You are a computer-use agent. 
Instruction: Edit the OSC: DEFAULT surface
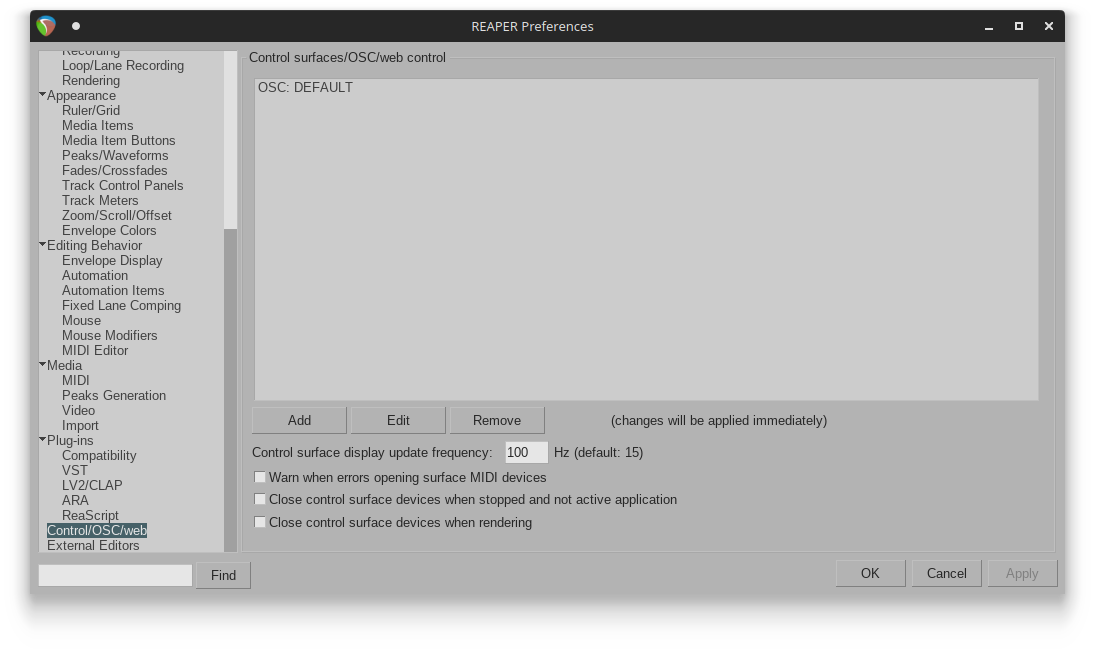coord(398,419)
